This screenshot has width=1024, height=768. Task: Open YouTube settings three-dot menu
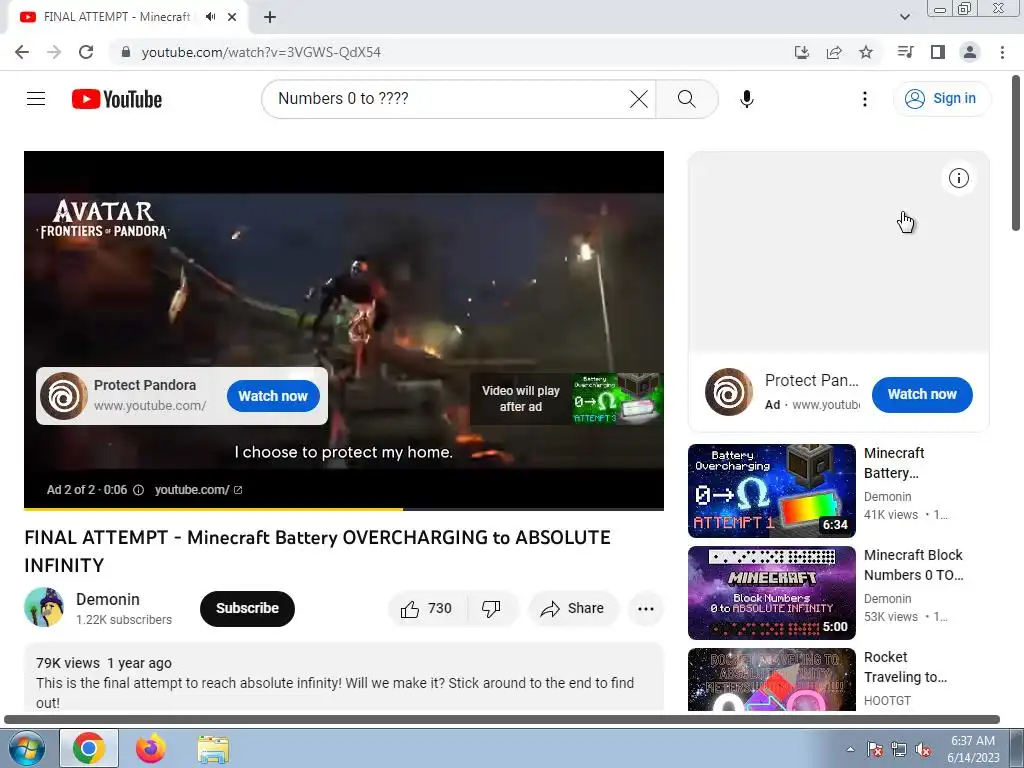(x=865, y=99)
